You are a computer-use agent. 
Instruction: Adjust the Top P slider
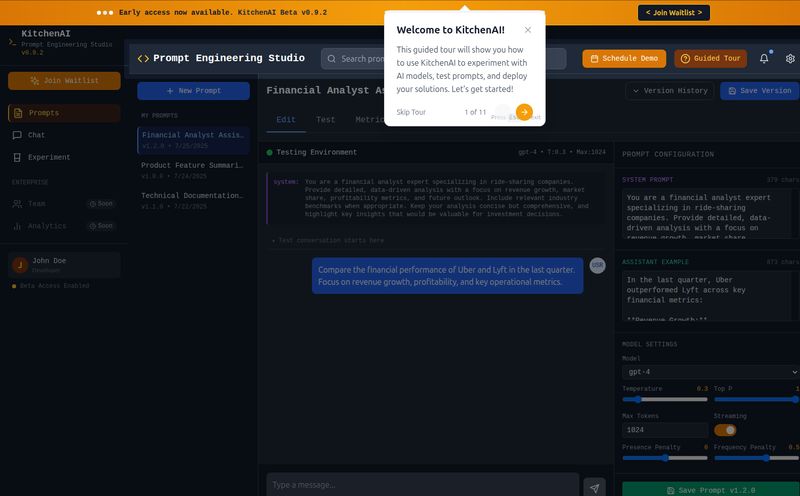click(x=757, y=399)
